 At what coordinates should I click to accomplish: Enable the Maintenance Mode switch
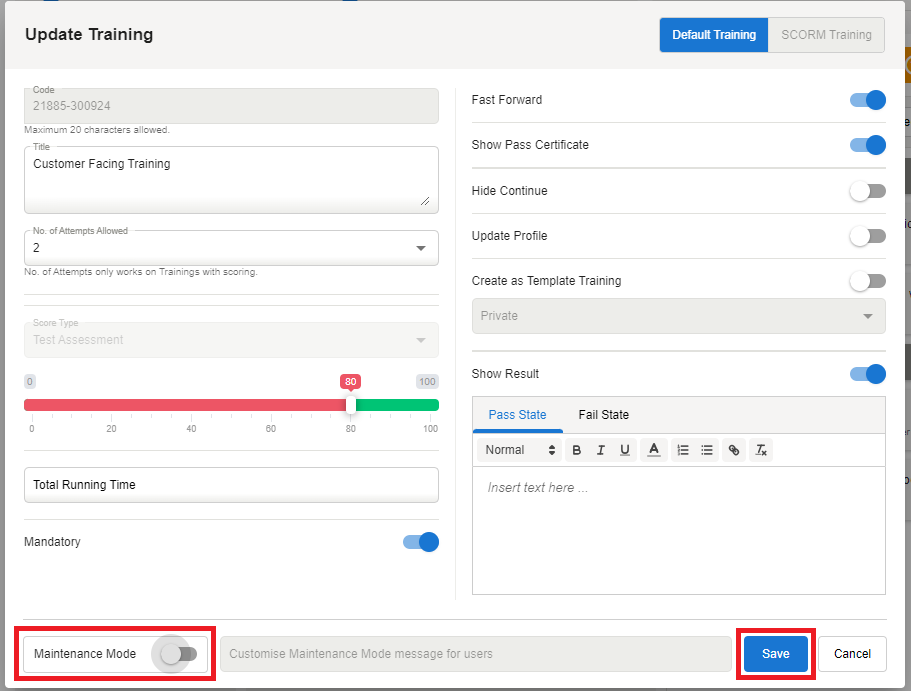point(179,654)
